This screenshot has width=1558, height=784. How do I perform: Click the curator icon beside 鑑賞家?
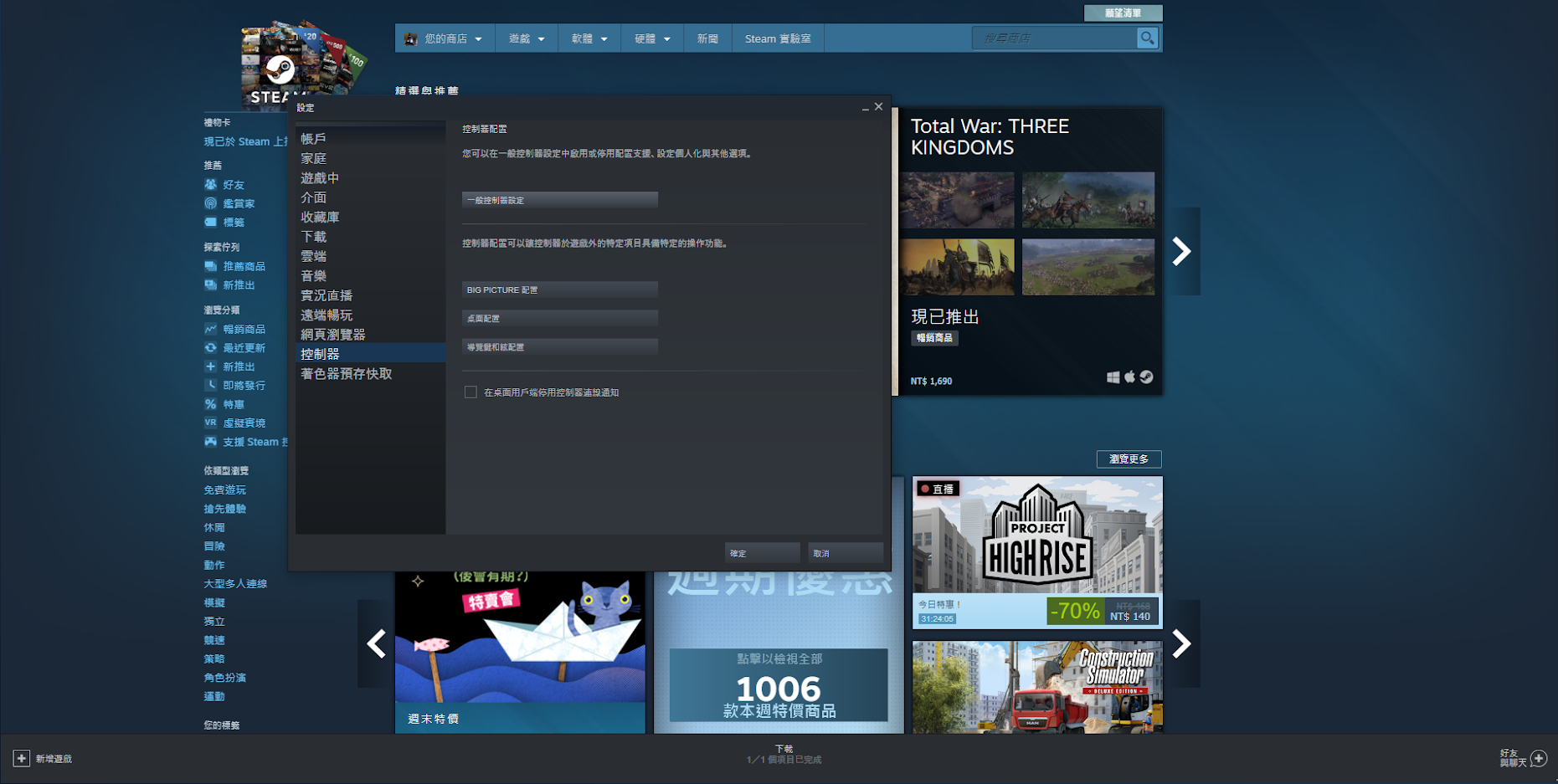coord(211,203)
